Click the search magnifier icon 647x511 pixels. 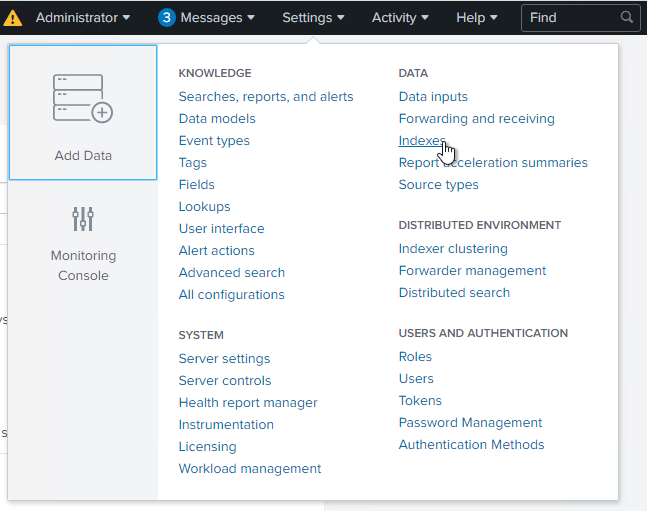click(x=627, y=18)
